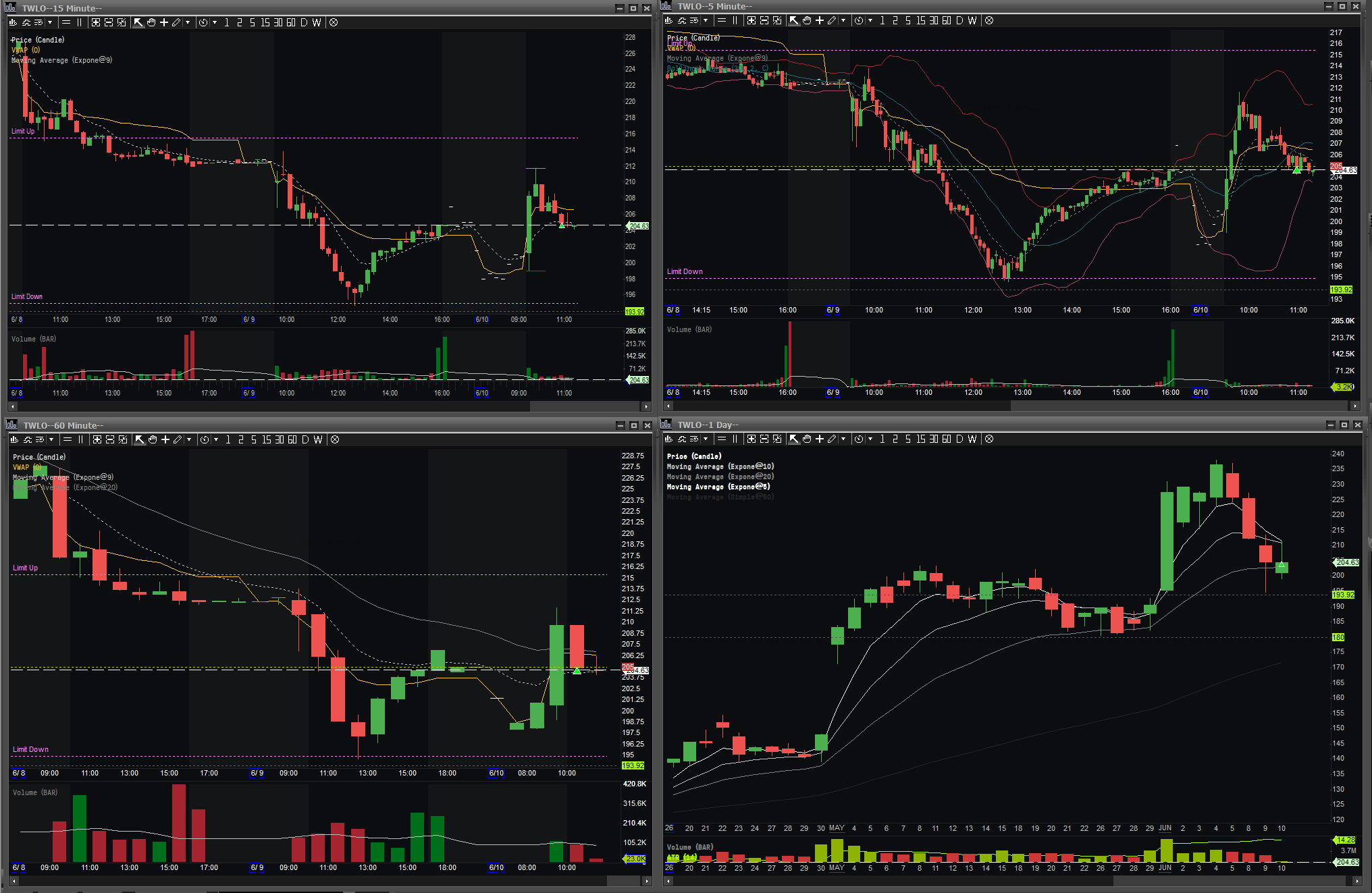
Task: Expand chart options dropdown arrow in 5 Minute toolbar
Action: coord(706,20)
